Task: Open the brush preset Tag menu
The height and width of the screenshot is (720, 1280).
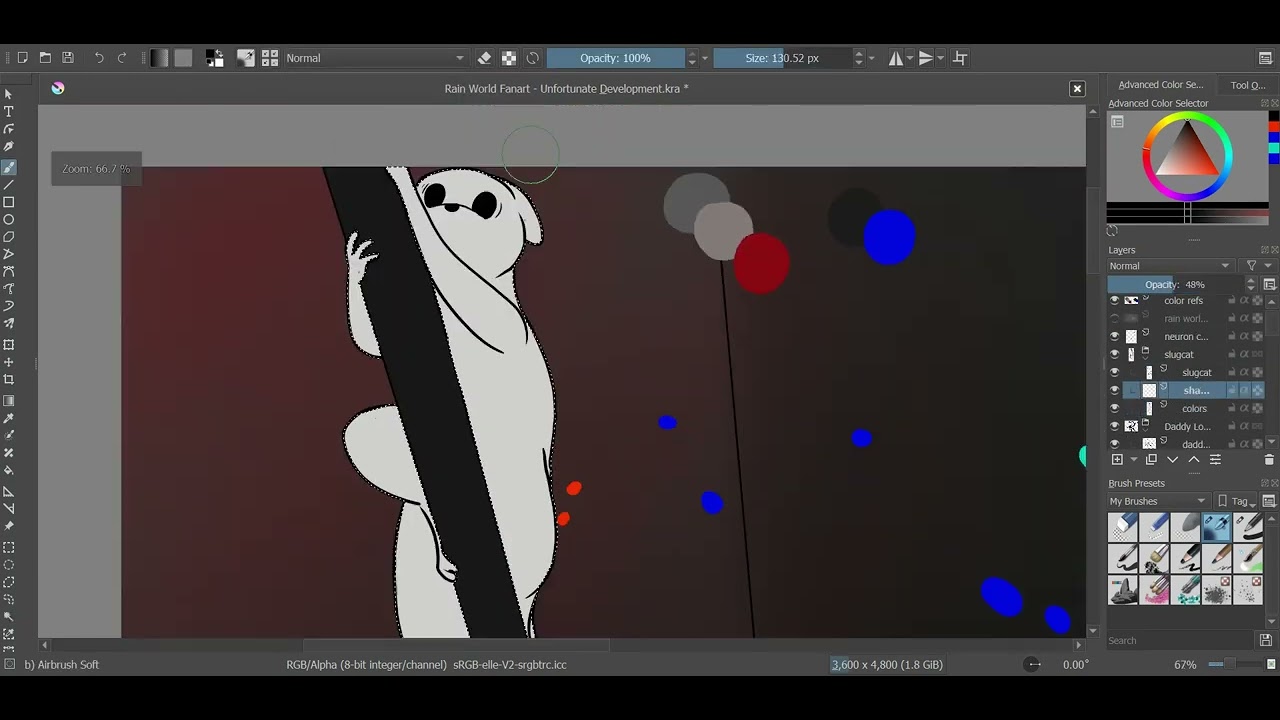Action: click(1238, 501)
